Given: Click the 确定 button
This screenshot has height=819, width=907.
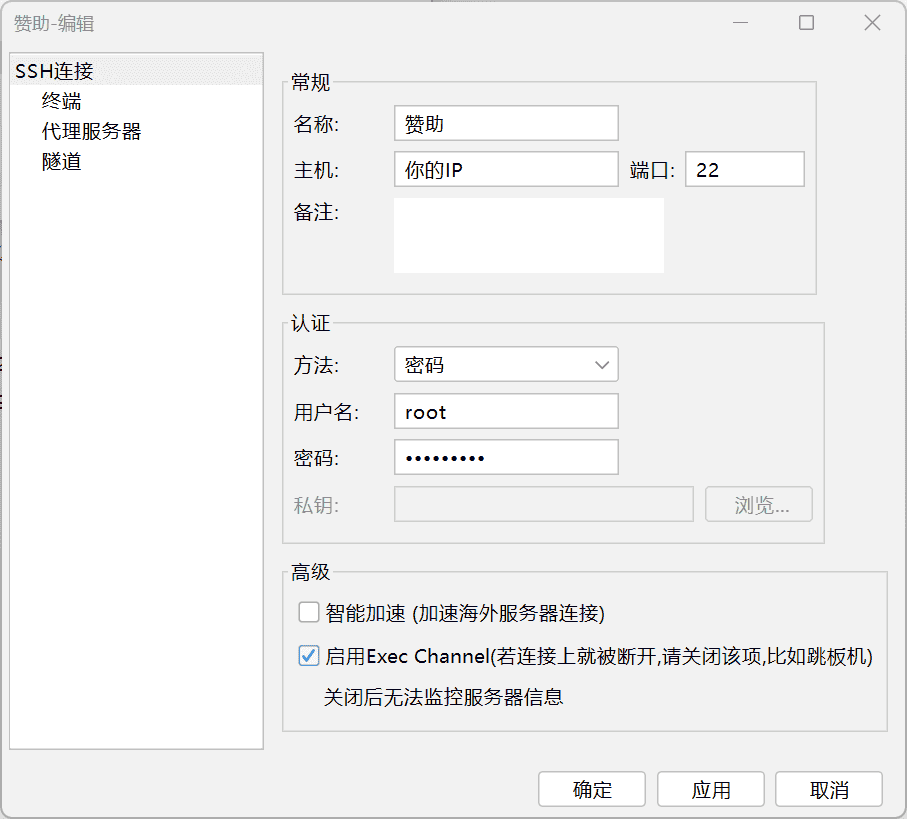Looking at the screenshot, I should [591, 789].
